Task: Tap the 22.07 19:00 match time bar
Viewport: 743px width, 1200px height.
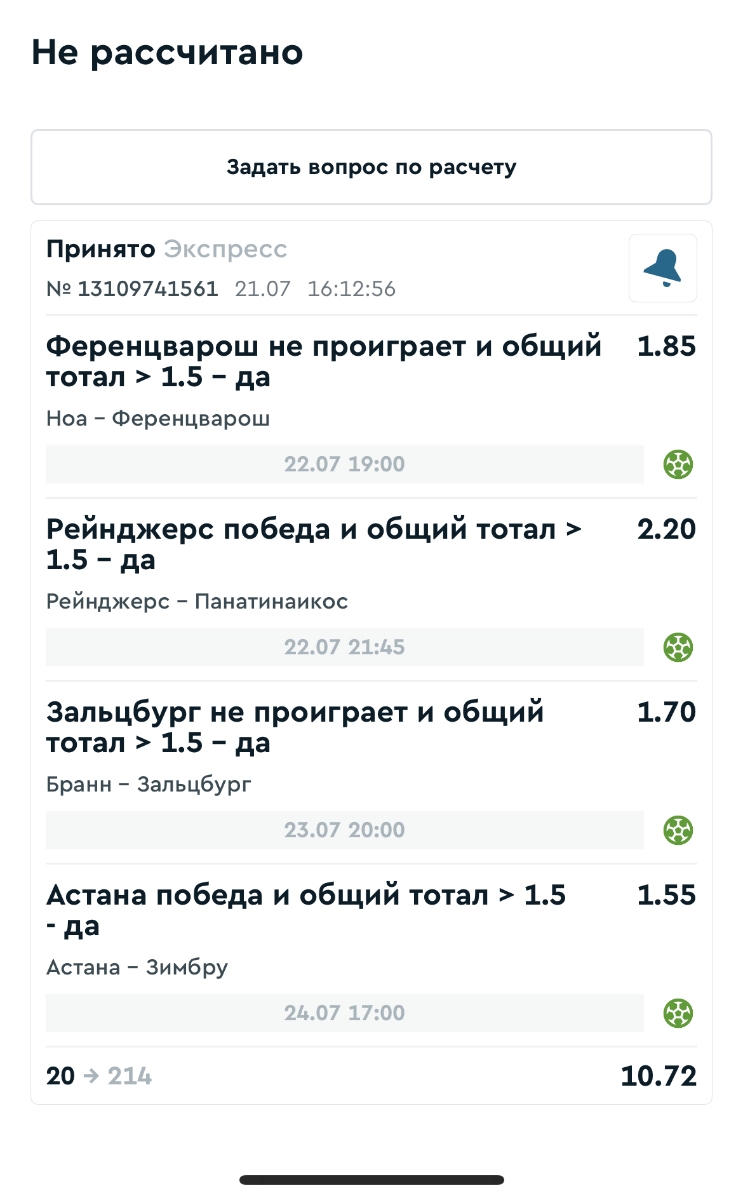Action: click(344, 465)
